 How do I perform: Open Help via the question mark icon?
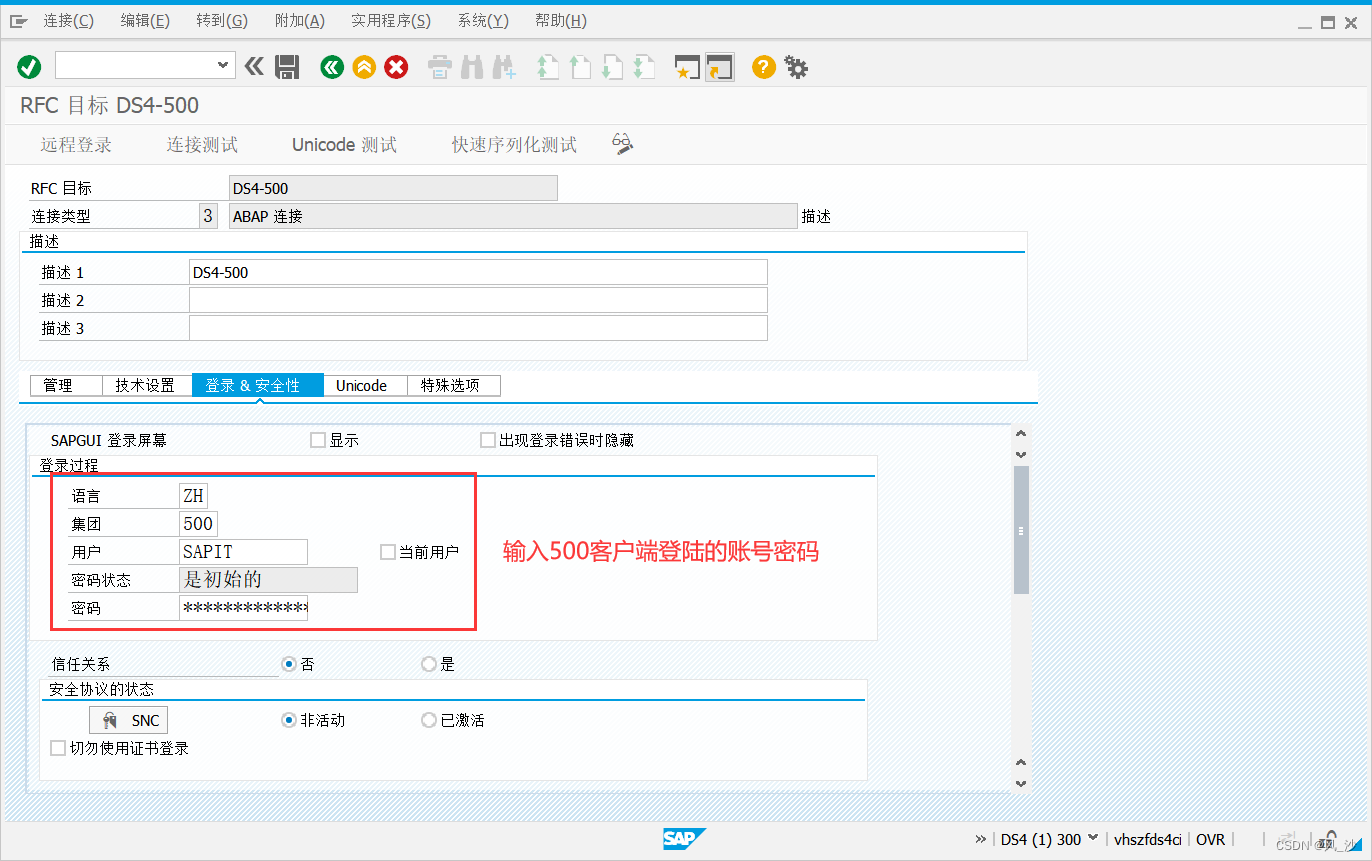pos(764,67)
